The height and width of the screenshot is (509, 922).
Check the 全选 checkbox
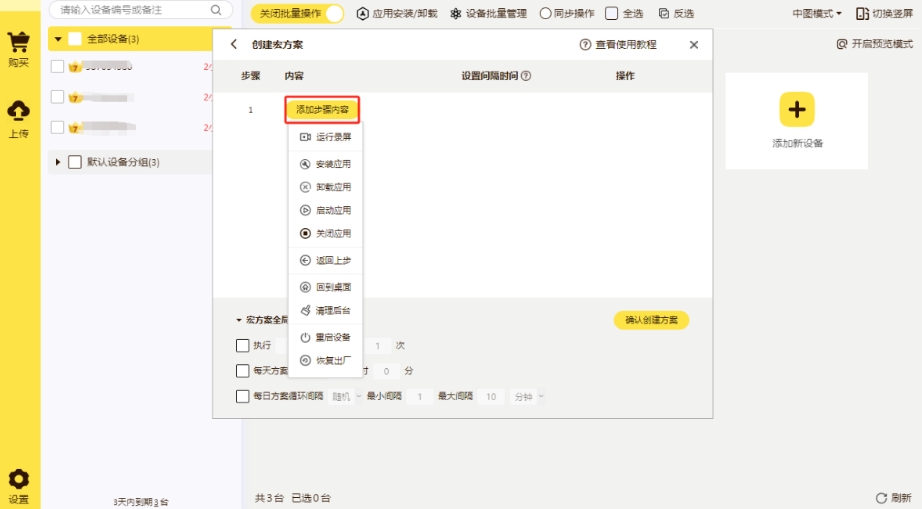tap(612, 14)
